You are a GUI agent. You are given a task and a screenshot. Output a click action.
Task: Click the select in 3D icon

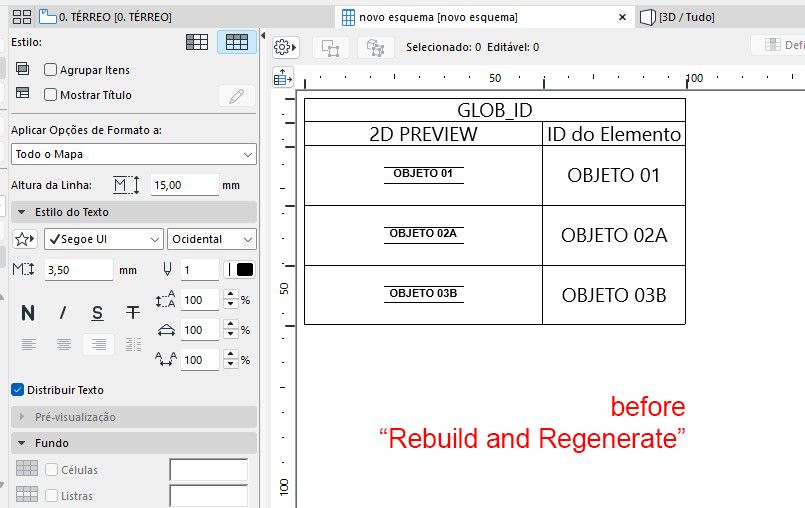pyautogui.click(x=375, y=48)
